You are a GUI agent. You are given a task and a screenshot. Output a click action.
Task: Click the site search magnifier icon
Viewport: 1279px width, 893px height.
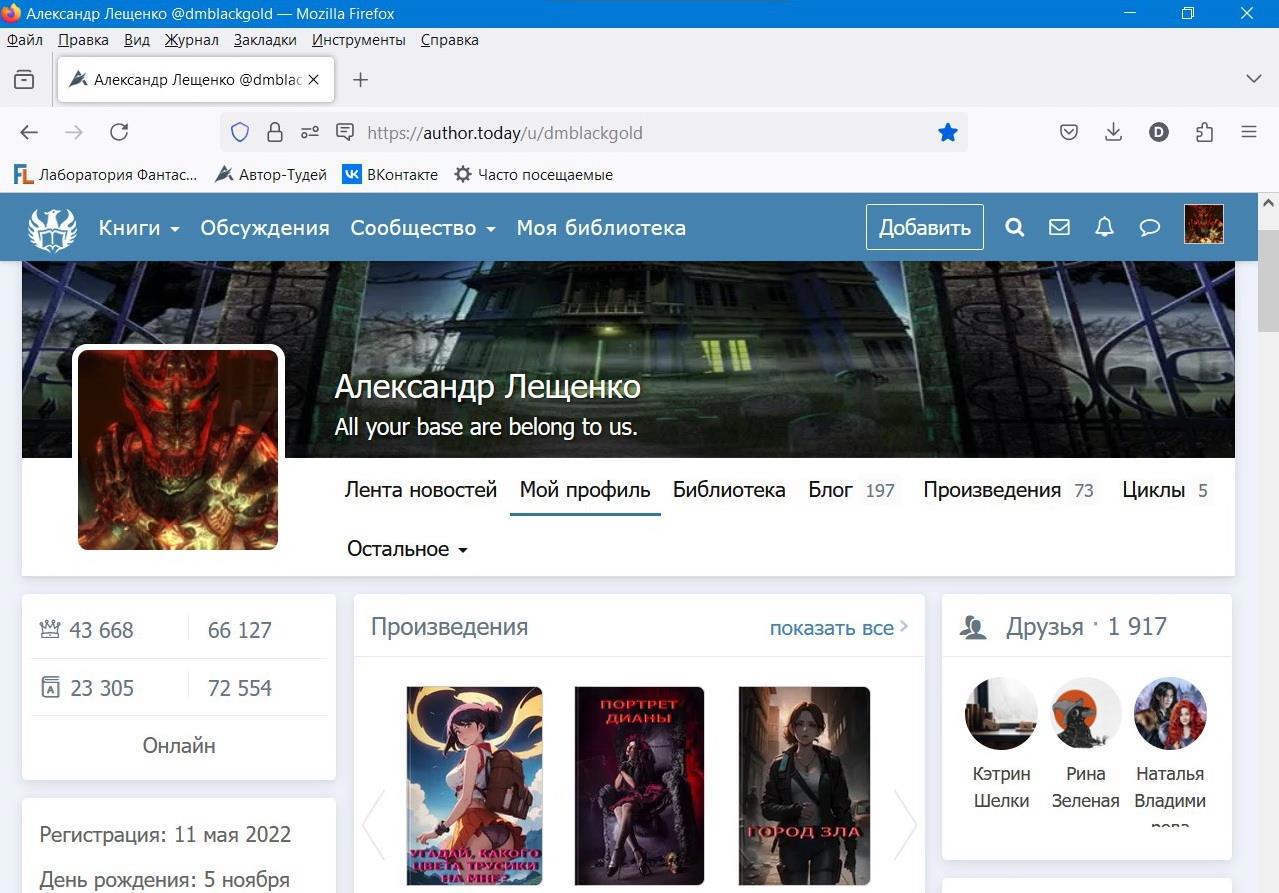click(1014, 228)
